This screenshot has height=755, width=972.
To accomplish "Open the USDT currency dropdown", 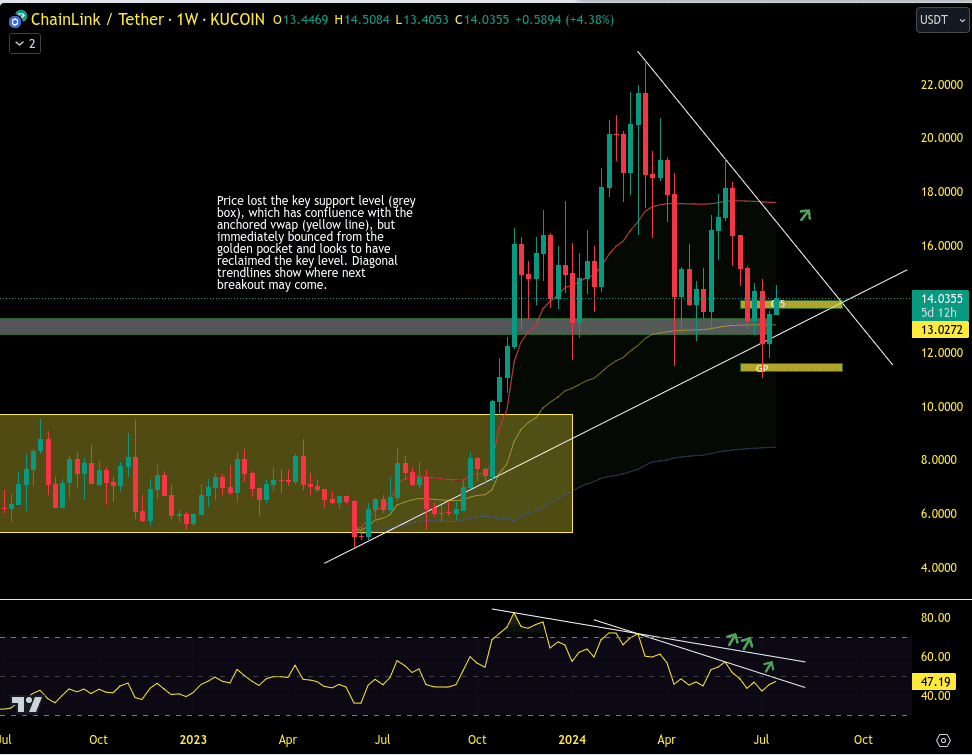I will click(x=942, y=20).
